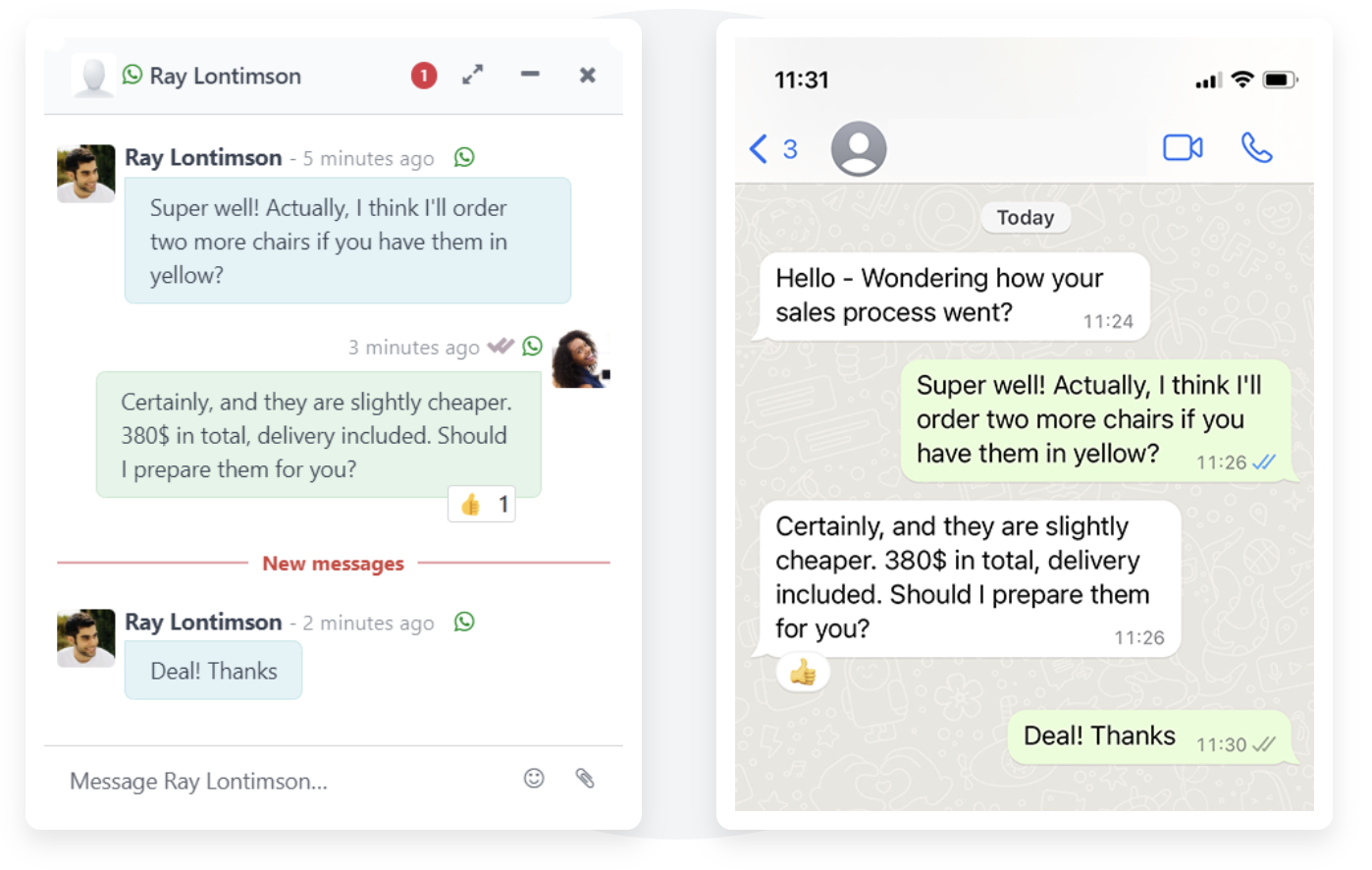Close the Ray Lontimson chat window

(x=587, y=75)
